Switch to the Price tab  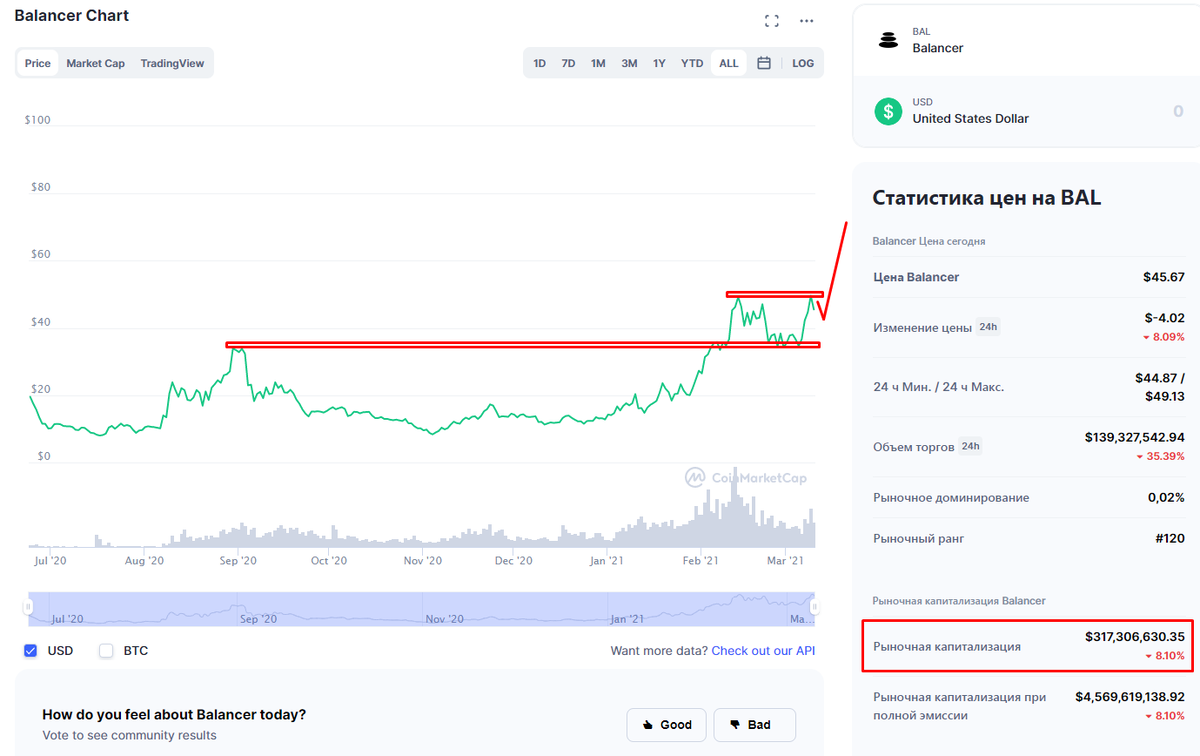38,63
